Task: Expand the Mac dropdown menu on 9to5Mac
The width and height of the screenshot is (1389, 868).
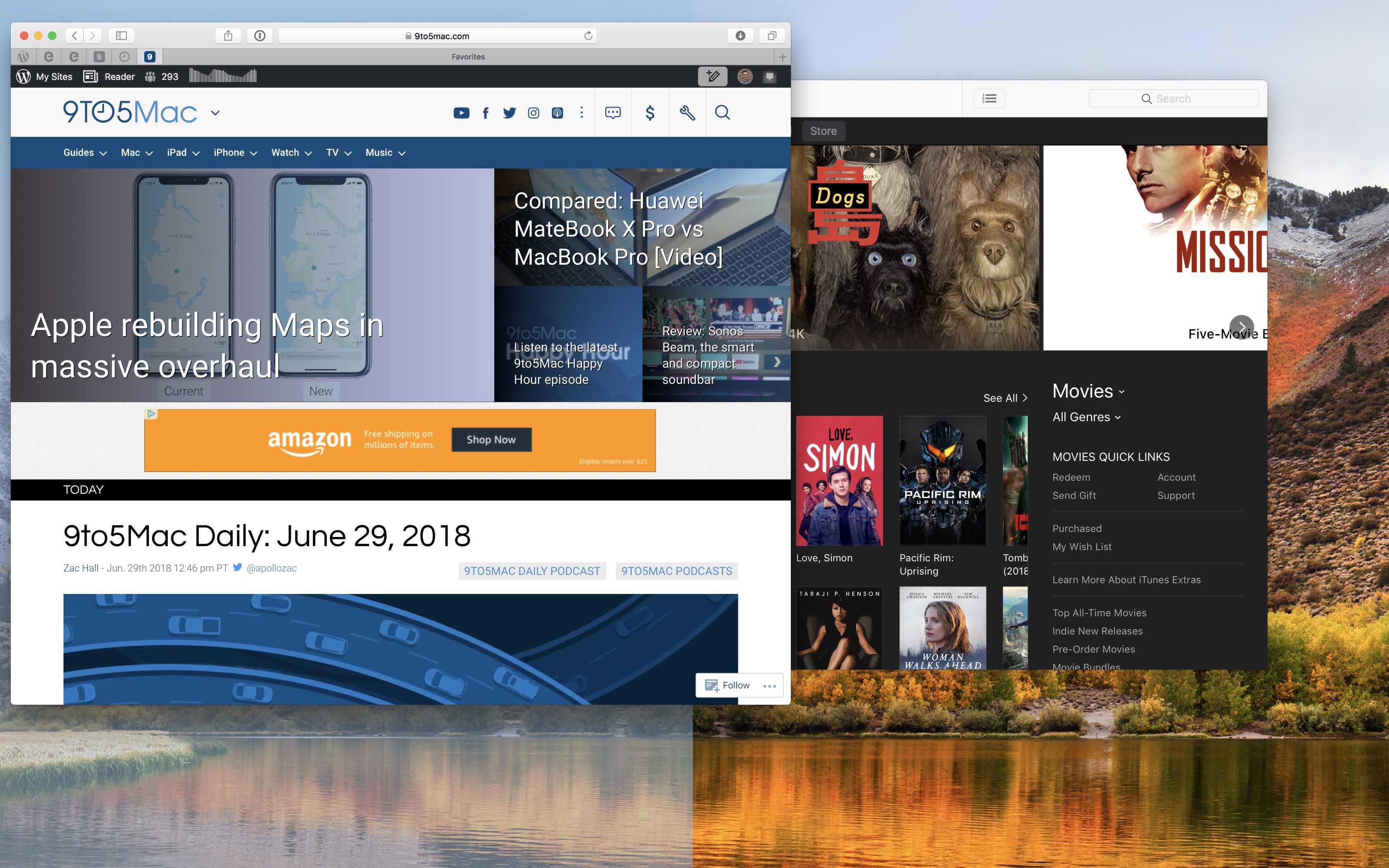Action: click(136, 152)
